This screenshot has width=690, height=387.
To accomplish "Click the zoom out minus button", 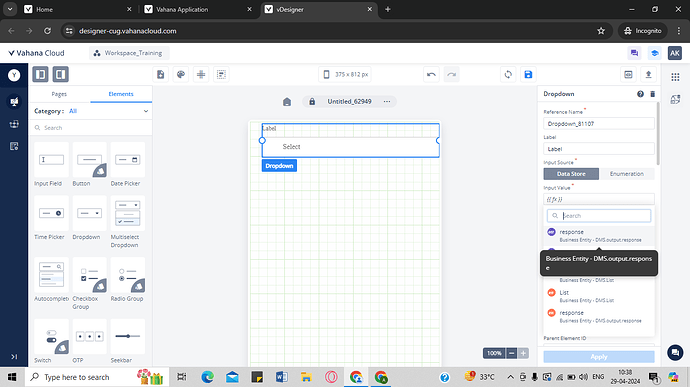I will coord(511,353).
